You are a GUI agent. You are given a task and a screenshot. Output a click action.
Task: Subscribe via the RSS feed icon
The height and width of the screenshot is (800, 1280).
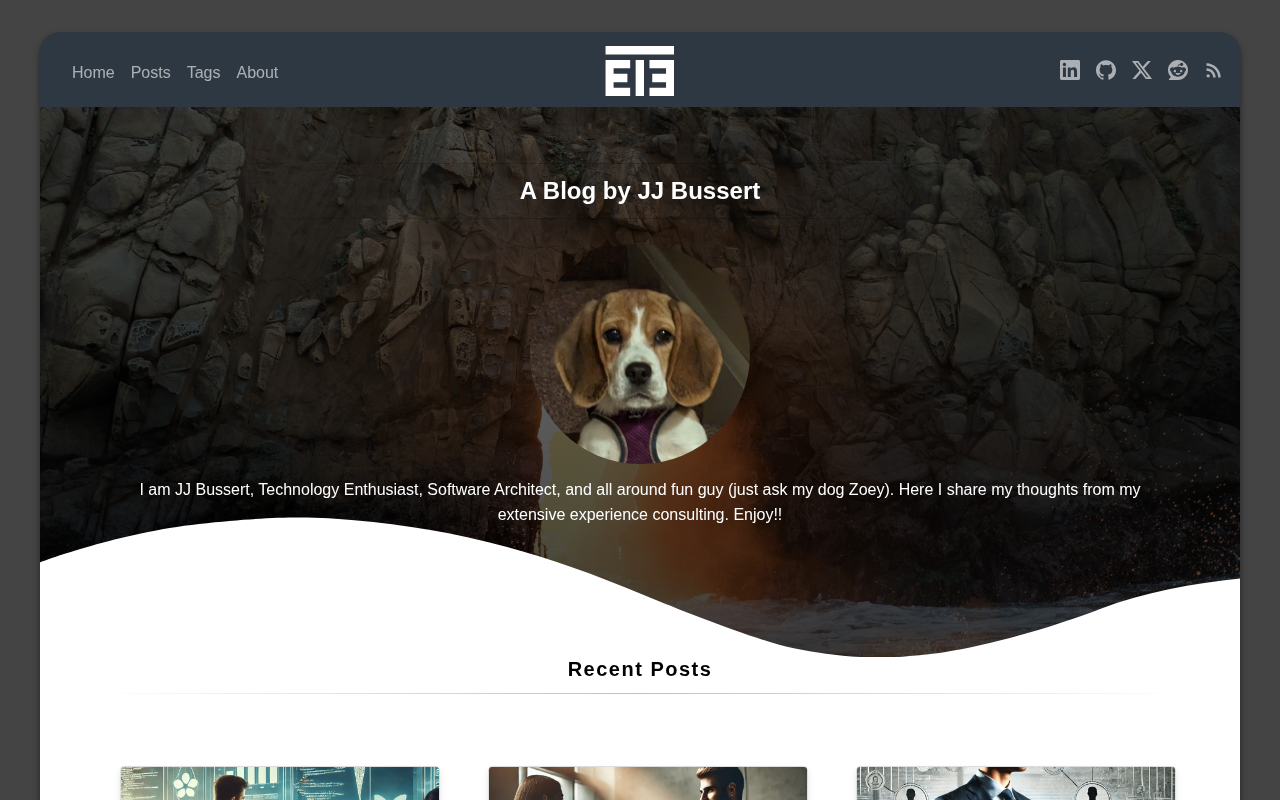(1213, 70)
